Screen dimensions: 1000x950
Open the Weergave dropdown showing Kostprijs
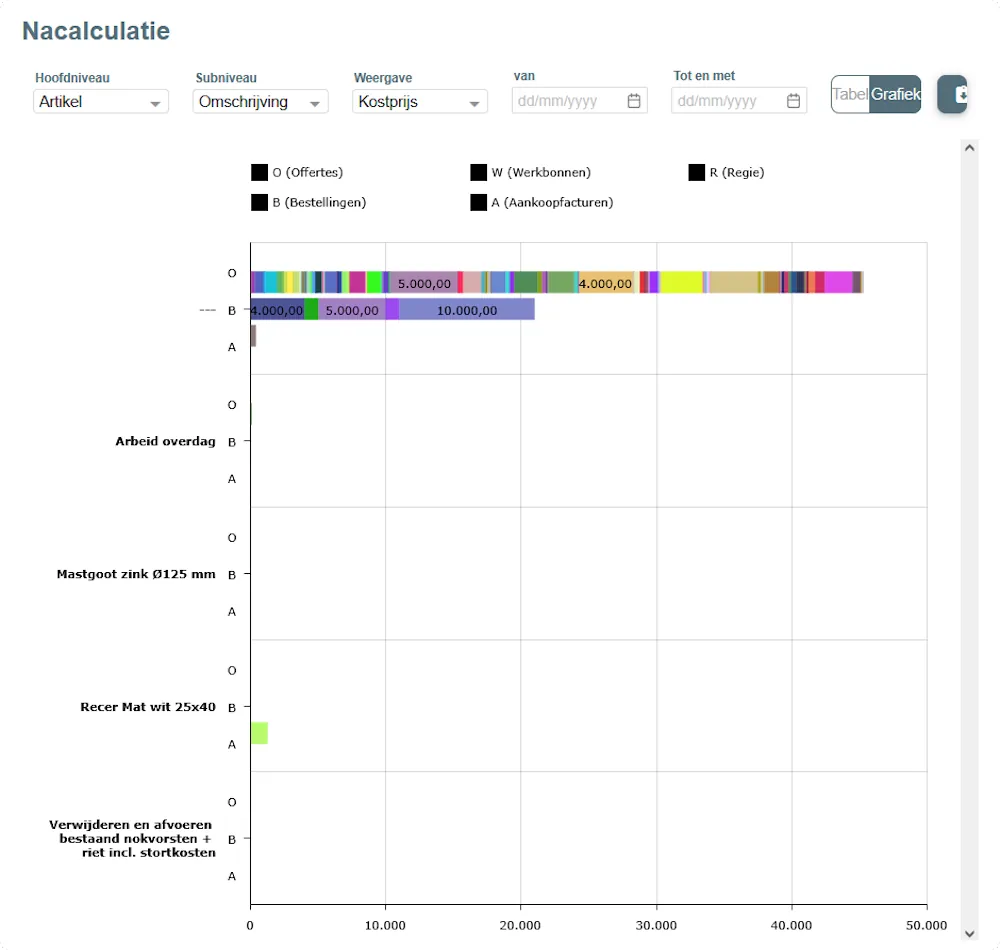[x=420, y=101]
